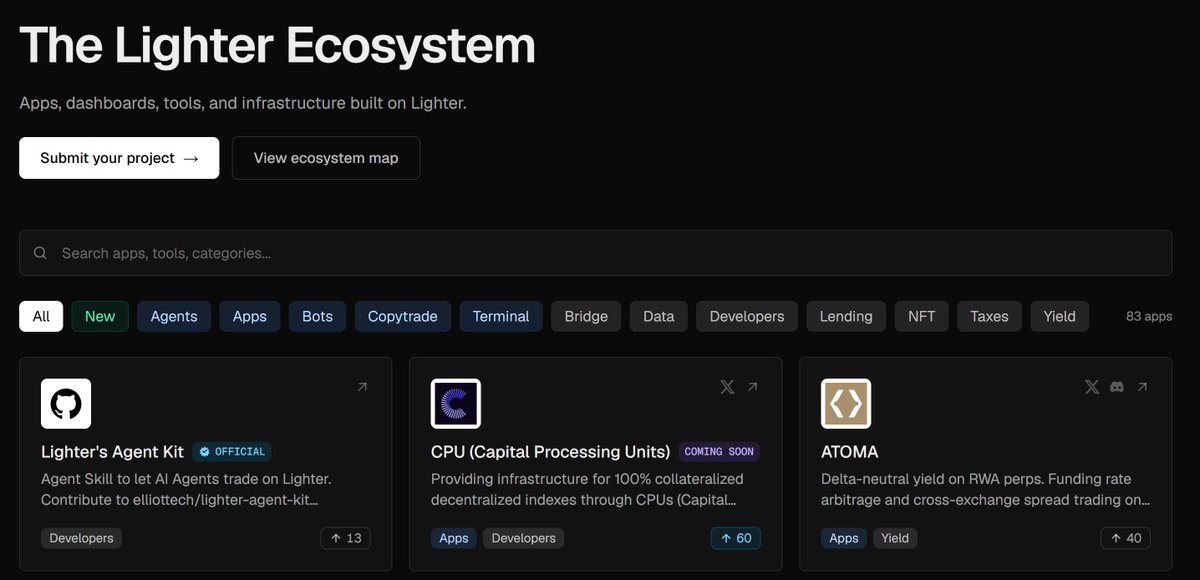Click the OFFICIAL badge
The image size is (1200, 580).
coord(232,452)
